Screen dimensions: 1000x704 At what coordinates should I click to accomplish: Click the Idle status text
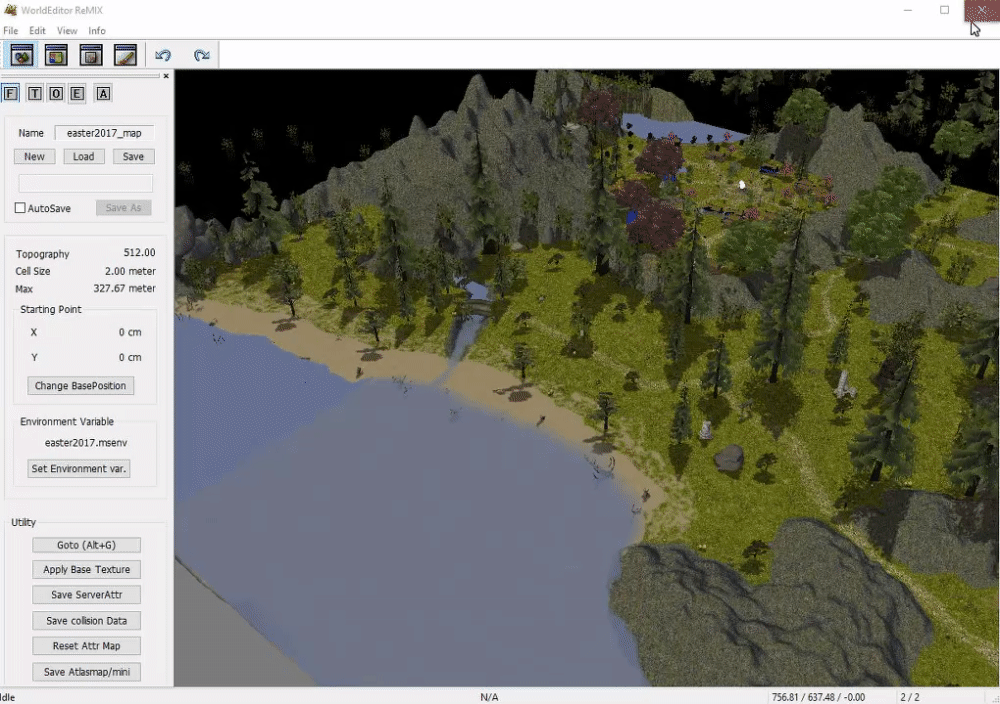pos(8,697)
